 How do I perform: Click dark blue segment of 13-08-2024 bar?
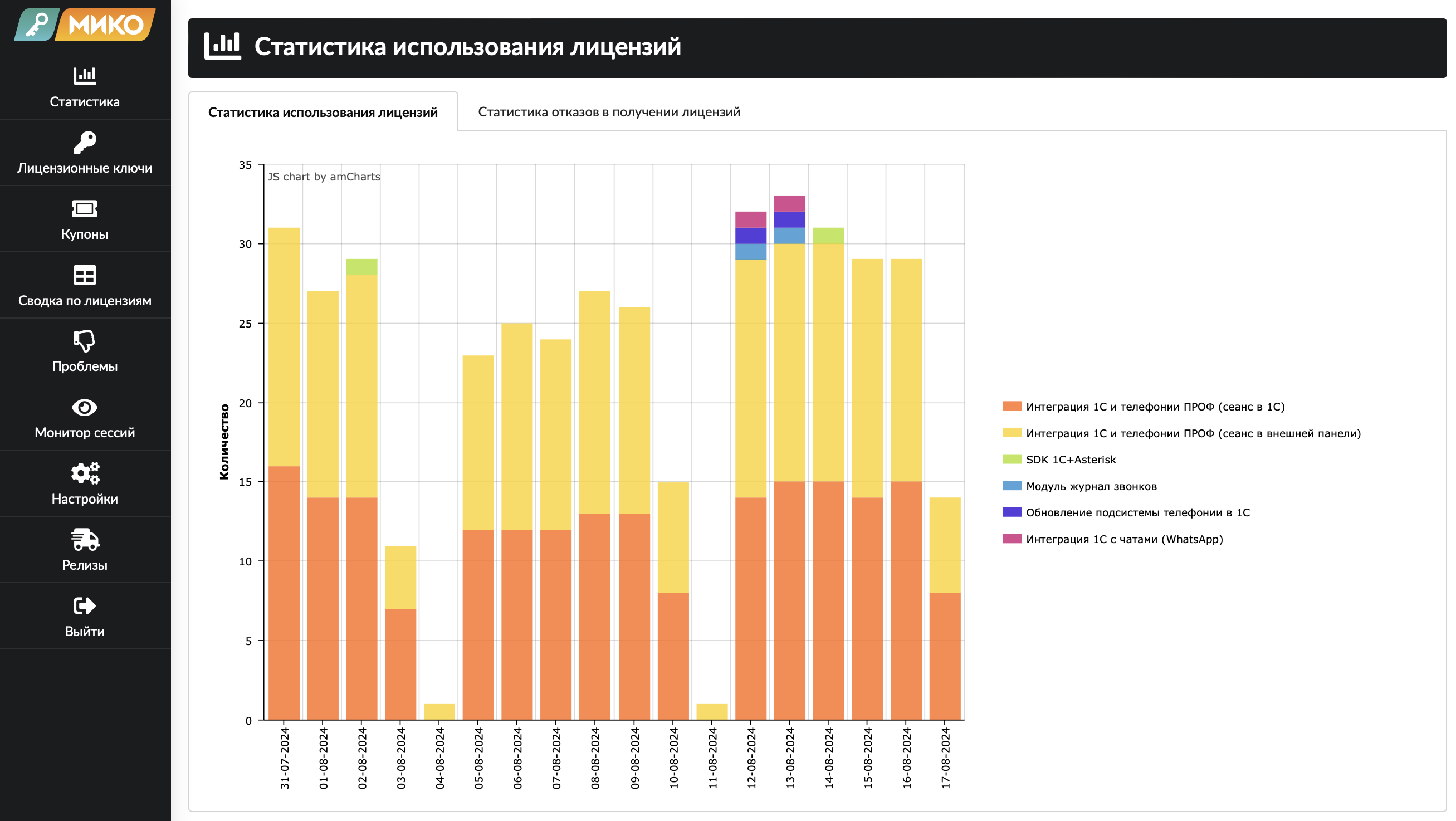point(790,219)
